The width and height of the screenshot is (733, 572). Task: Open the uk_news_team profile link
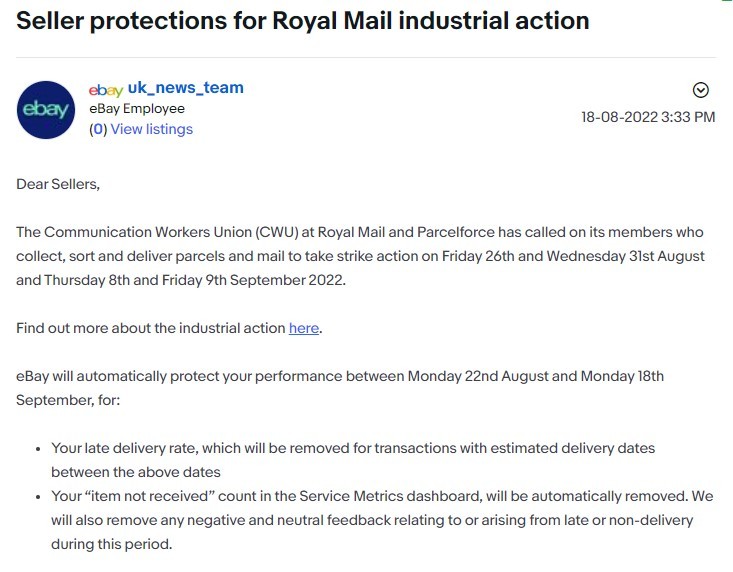[x=185, y=88]
